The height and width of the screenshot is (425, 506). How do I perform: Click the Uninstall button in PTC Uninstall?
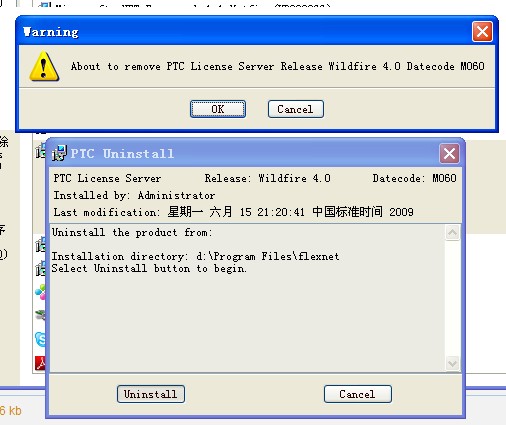[151, 394]
